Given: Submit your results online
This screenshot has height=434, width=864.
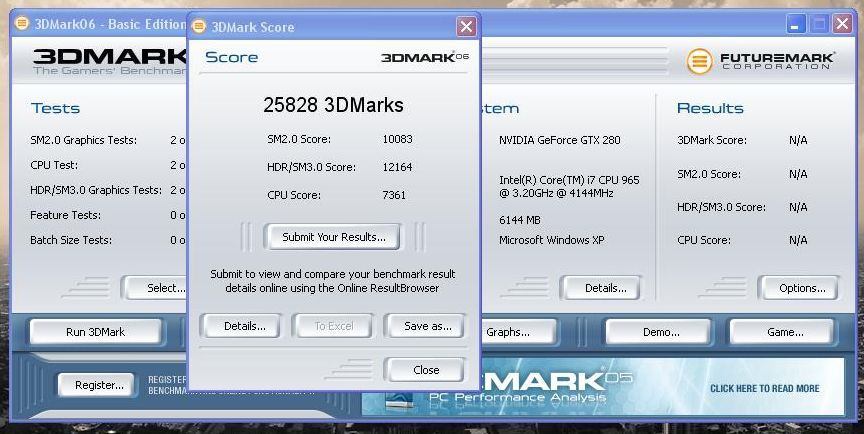Looking at the screenshot, I should tap(333, 237).
